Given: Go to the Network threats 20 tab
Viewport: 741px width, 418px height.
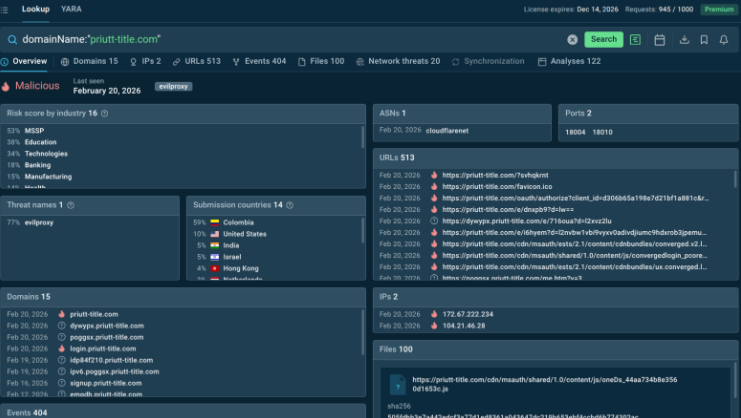Looking at the screenshot, I should point(397,61).
